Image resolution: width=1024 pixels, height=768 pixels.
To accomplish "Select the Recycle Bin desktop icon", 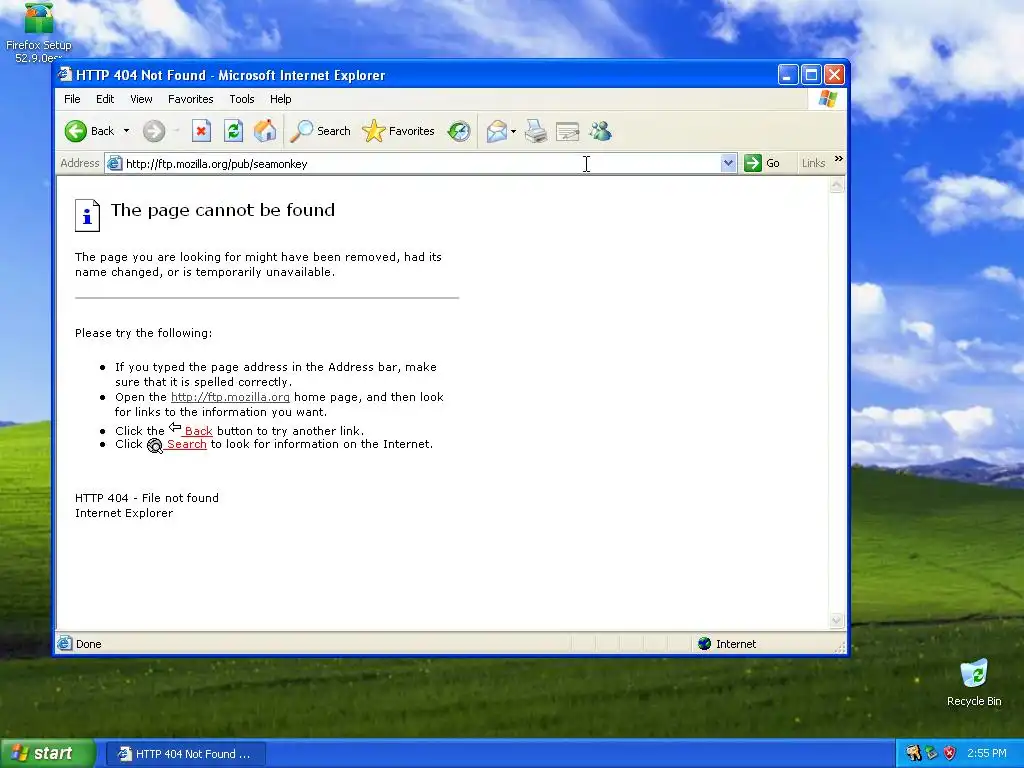I will coord(974,682).
